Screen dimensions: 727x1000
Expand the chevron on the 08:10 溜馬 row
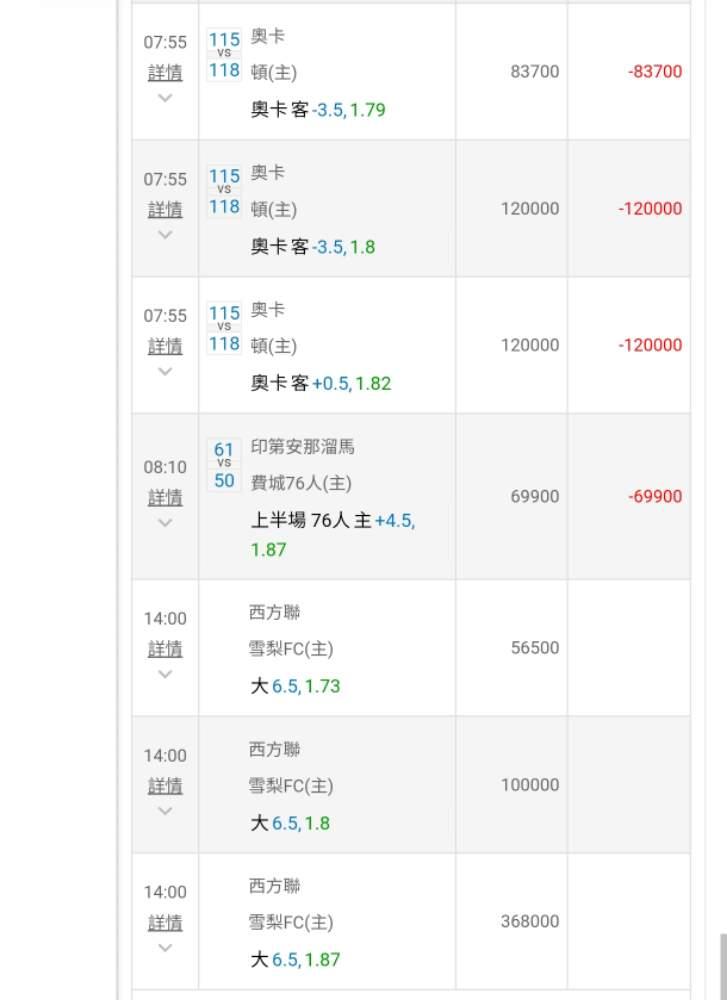coord(165,522)
